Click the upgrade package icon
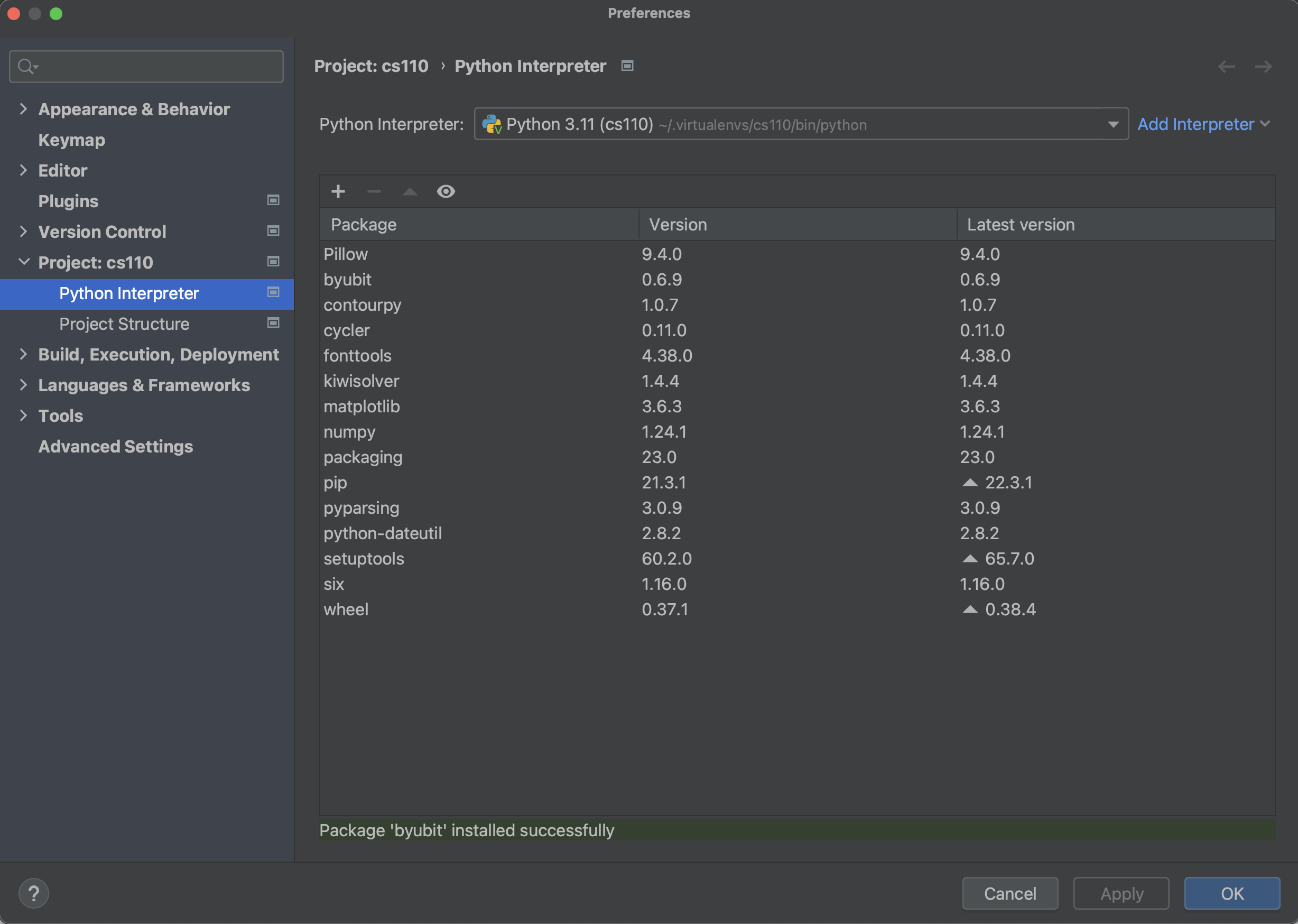This screenshot has height=924, width=1298. 411,190
